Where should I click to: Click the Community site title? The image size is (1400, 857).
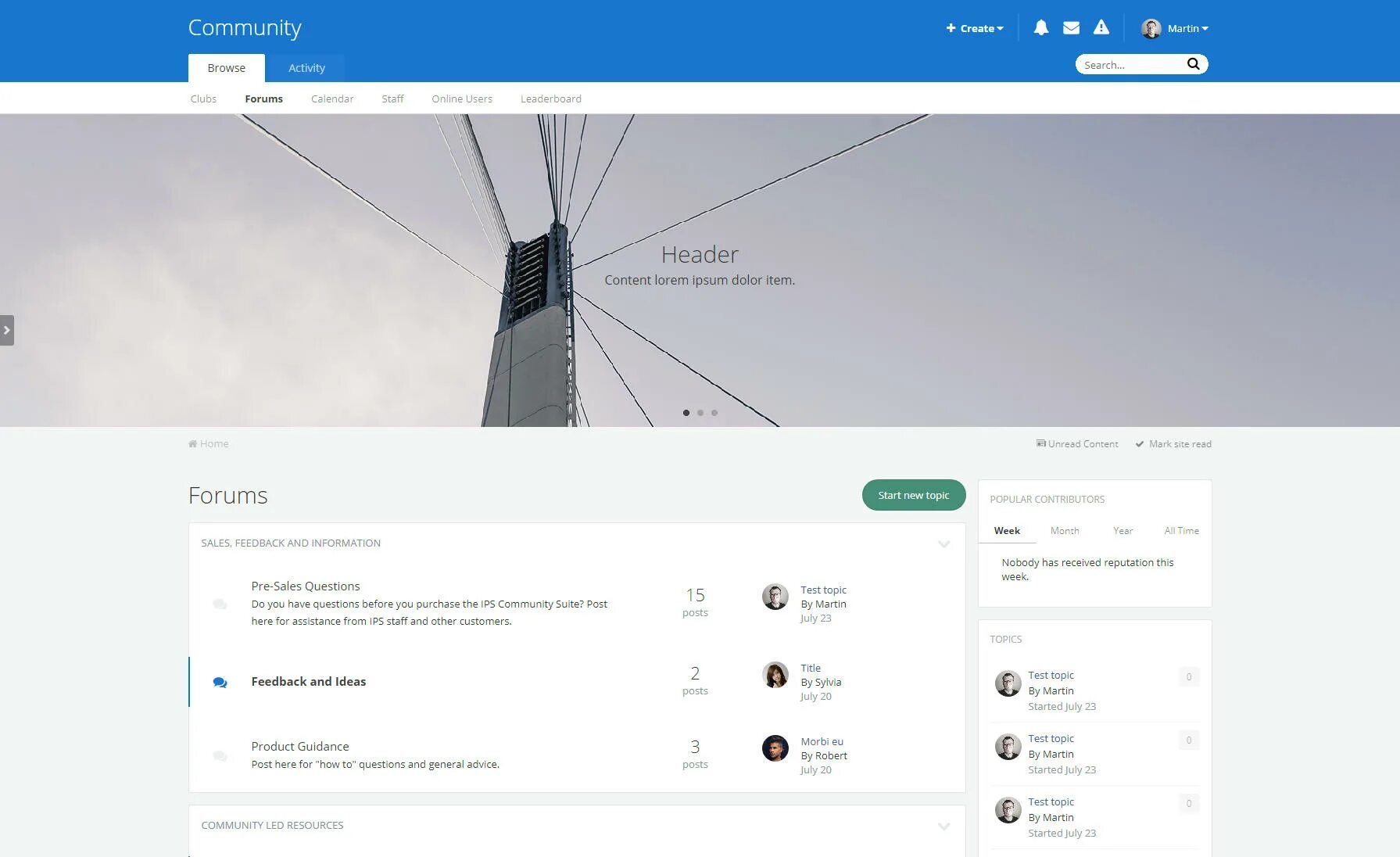245,27
